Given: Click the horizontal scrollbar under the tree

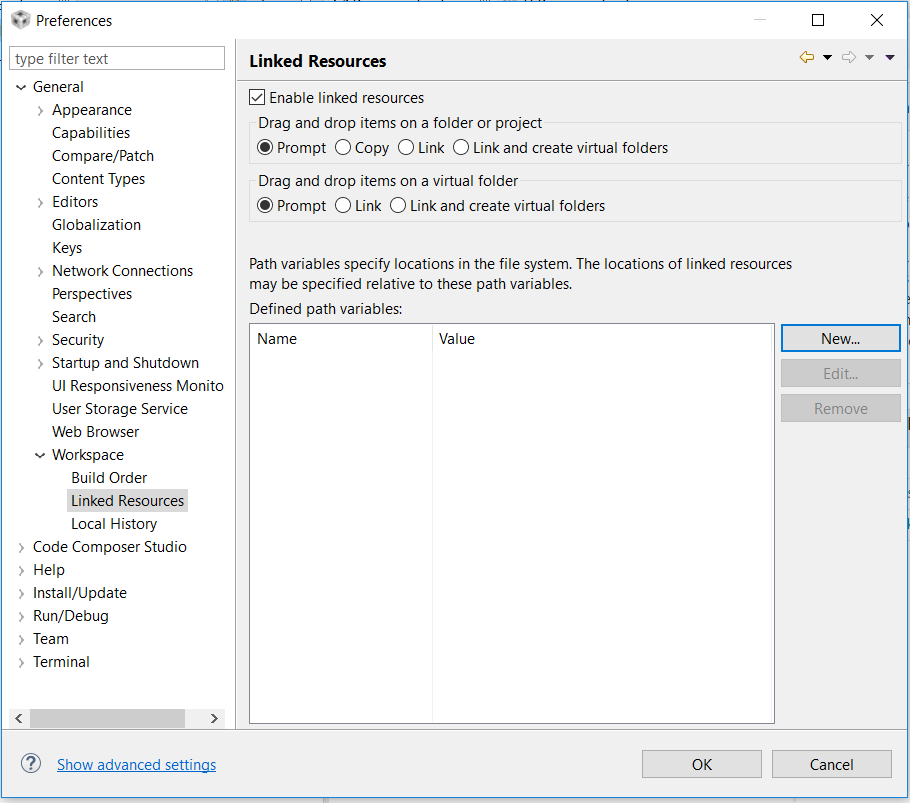Looking at the screenshot, I should tap(107, 718).
